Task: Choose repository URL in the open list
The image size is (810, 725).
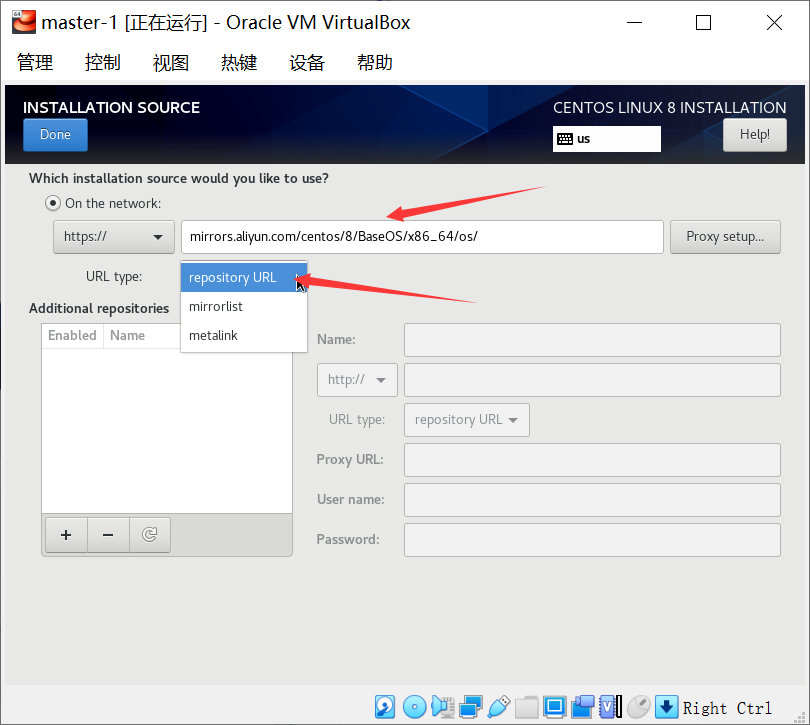Action: (x=244, y=277)
